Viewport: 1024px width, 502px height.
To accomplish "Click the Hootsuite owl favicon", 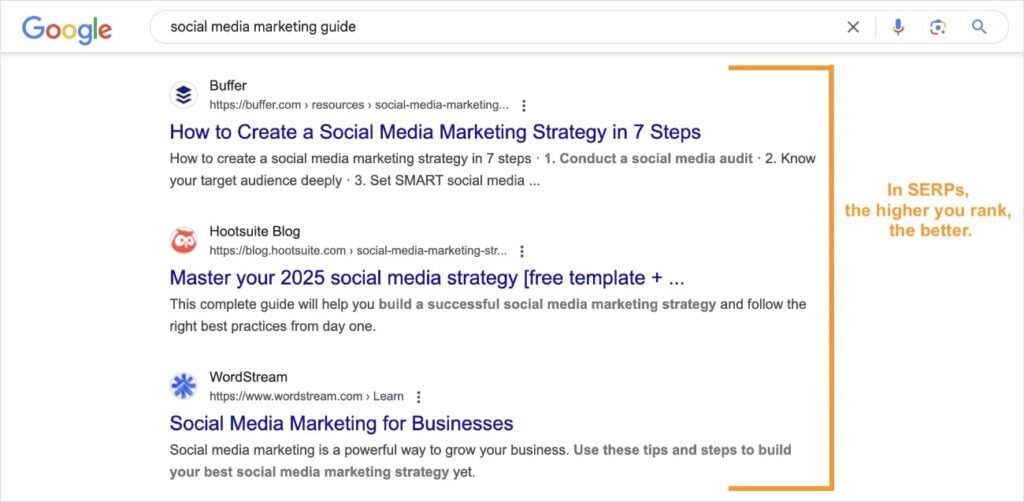I will 183,241.
